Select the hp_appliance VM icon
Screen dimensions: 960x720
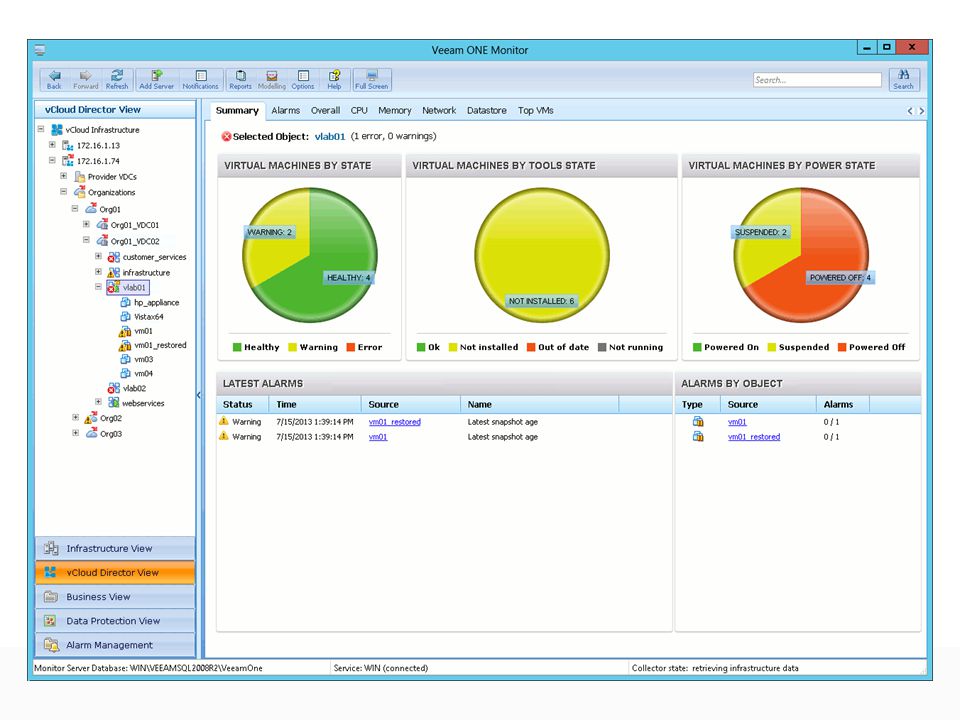point(126,302)
